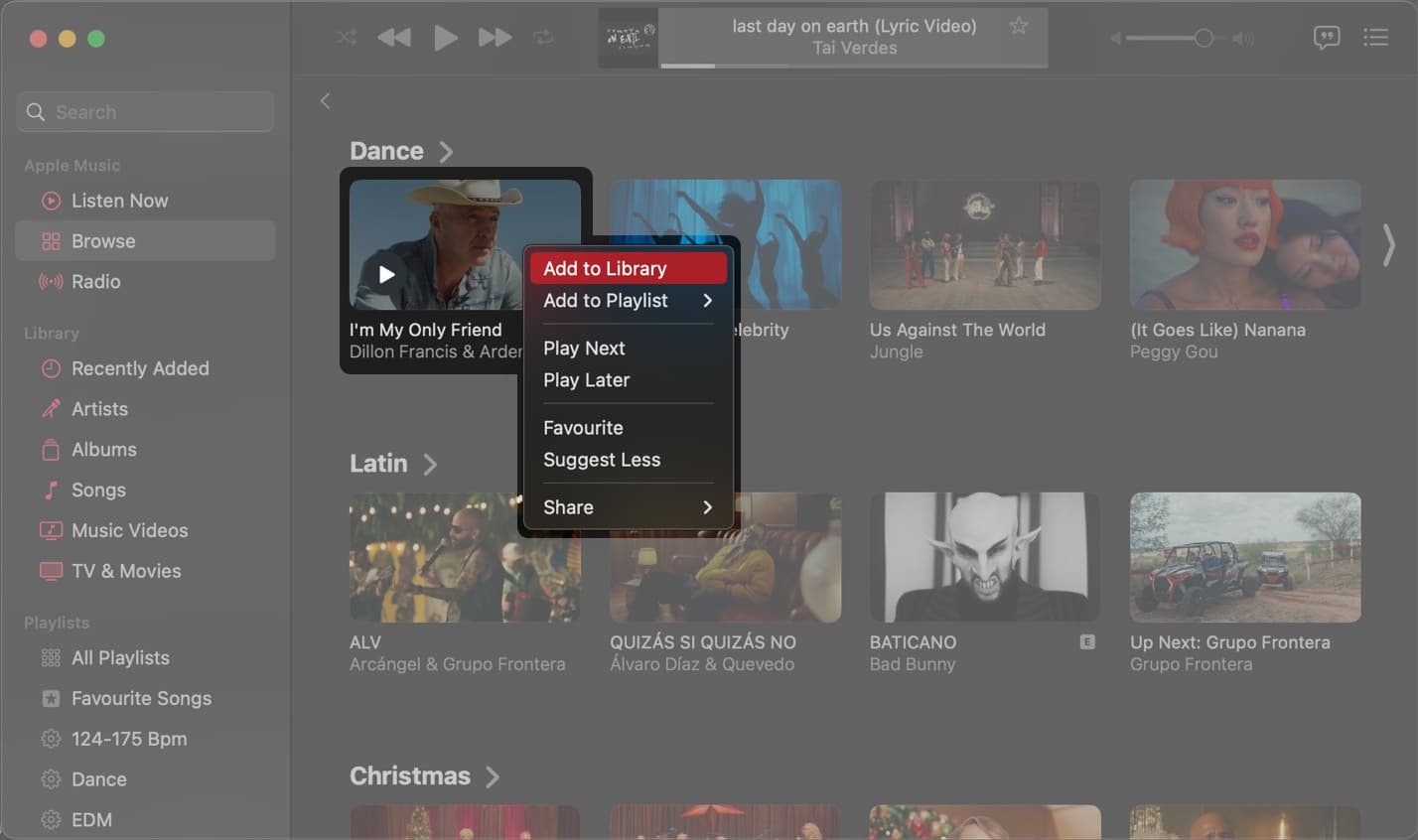Open (It Goes Like) Nanana thumbnail

click(1245, 244)
